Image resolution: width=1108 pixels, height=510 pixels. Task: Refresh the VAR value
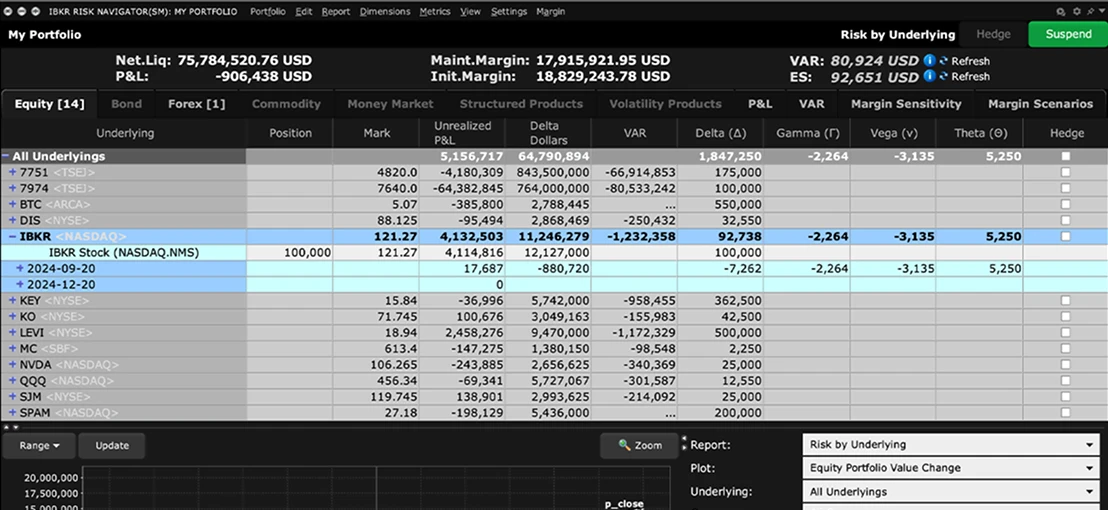(965, 61)
